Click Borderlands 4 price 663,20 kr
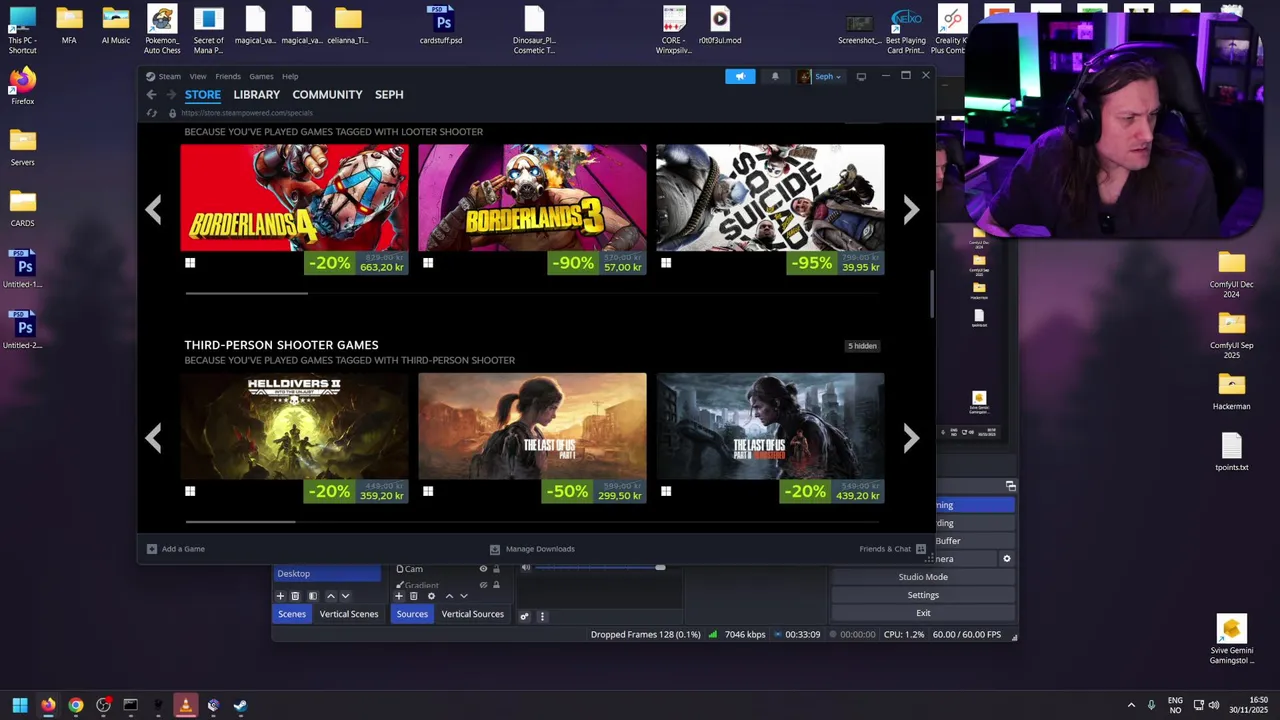 (382, 268)
